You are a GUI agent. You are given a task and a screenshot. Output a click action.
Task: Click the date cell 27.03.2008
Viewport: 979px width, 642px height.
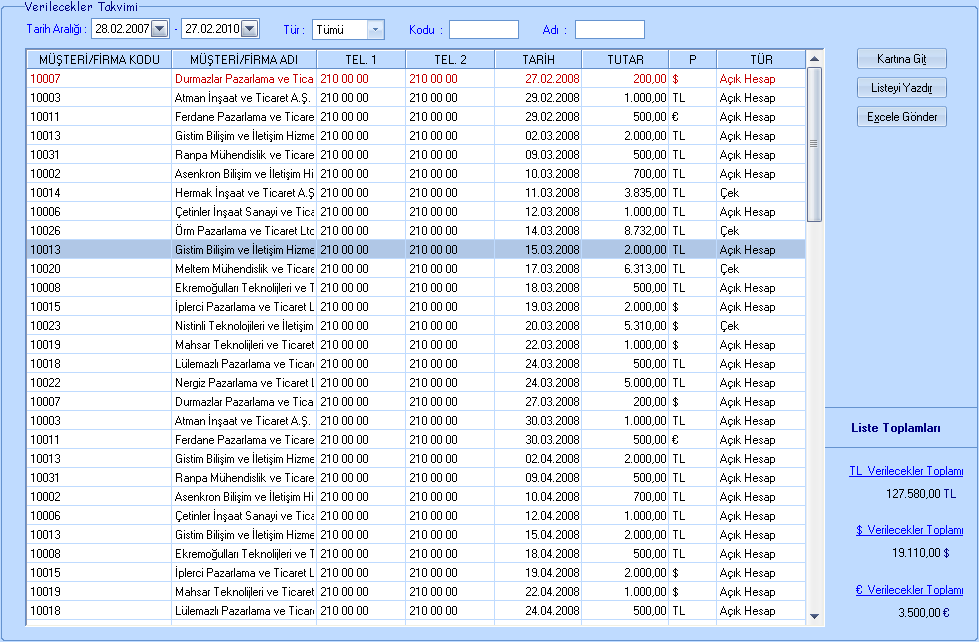point(538,402)
